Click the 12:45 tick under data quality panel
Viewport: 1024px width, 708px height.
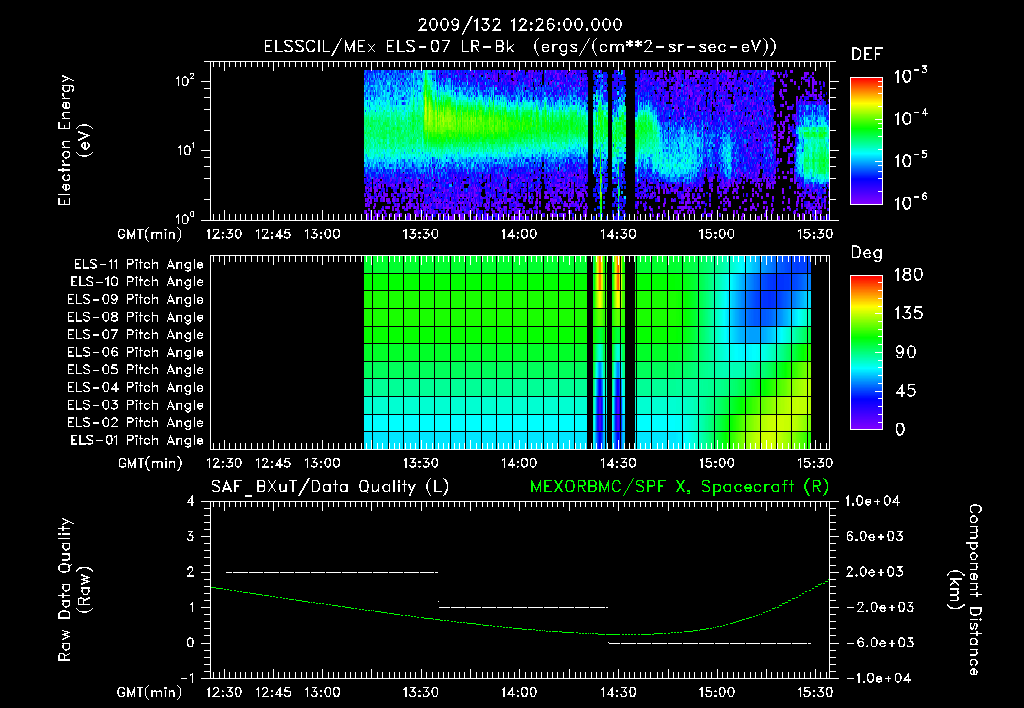[x=273, y=692]
